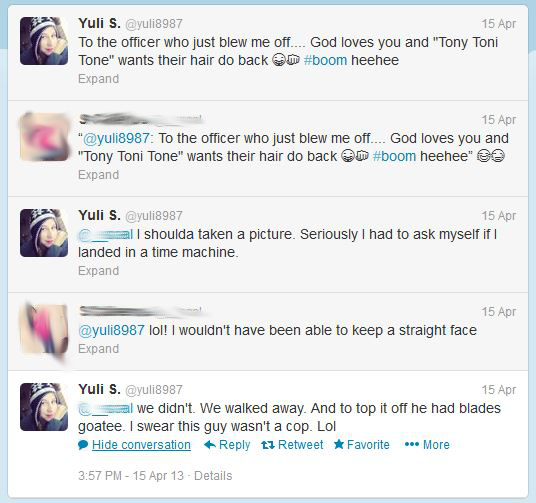Open blurred avatar of second tweet
This screenshot has height=503, width=536.
(x=44, y=137)
